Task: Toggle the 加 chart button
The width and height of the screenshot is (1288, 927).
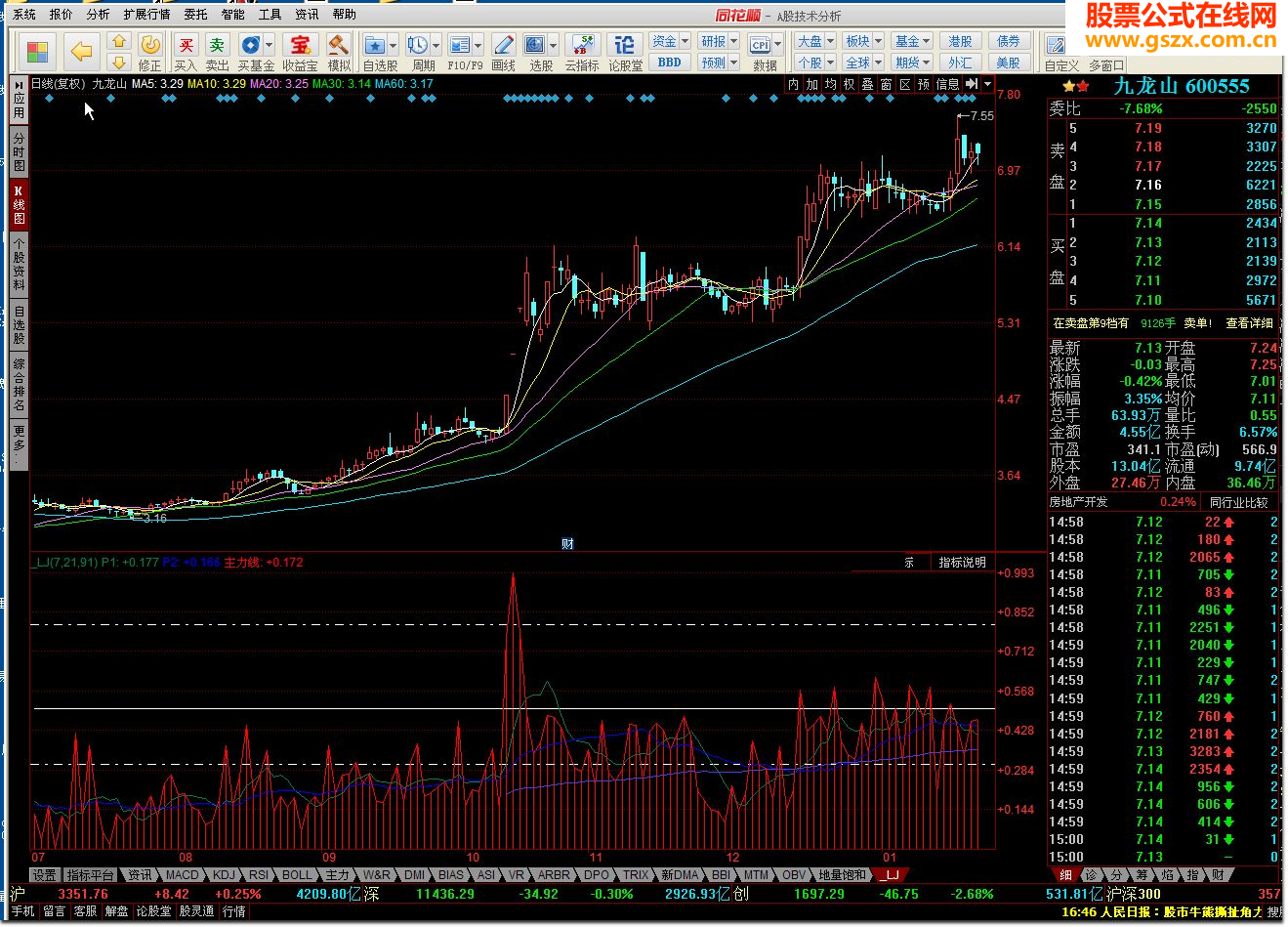Action: pyautogui.click(x=811, y=85)
